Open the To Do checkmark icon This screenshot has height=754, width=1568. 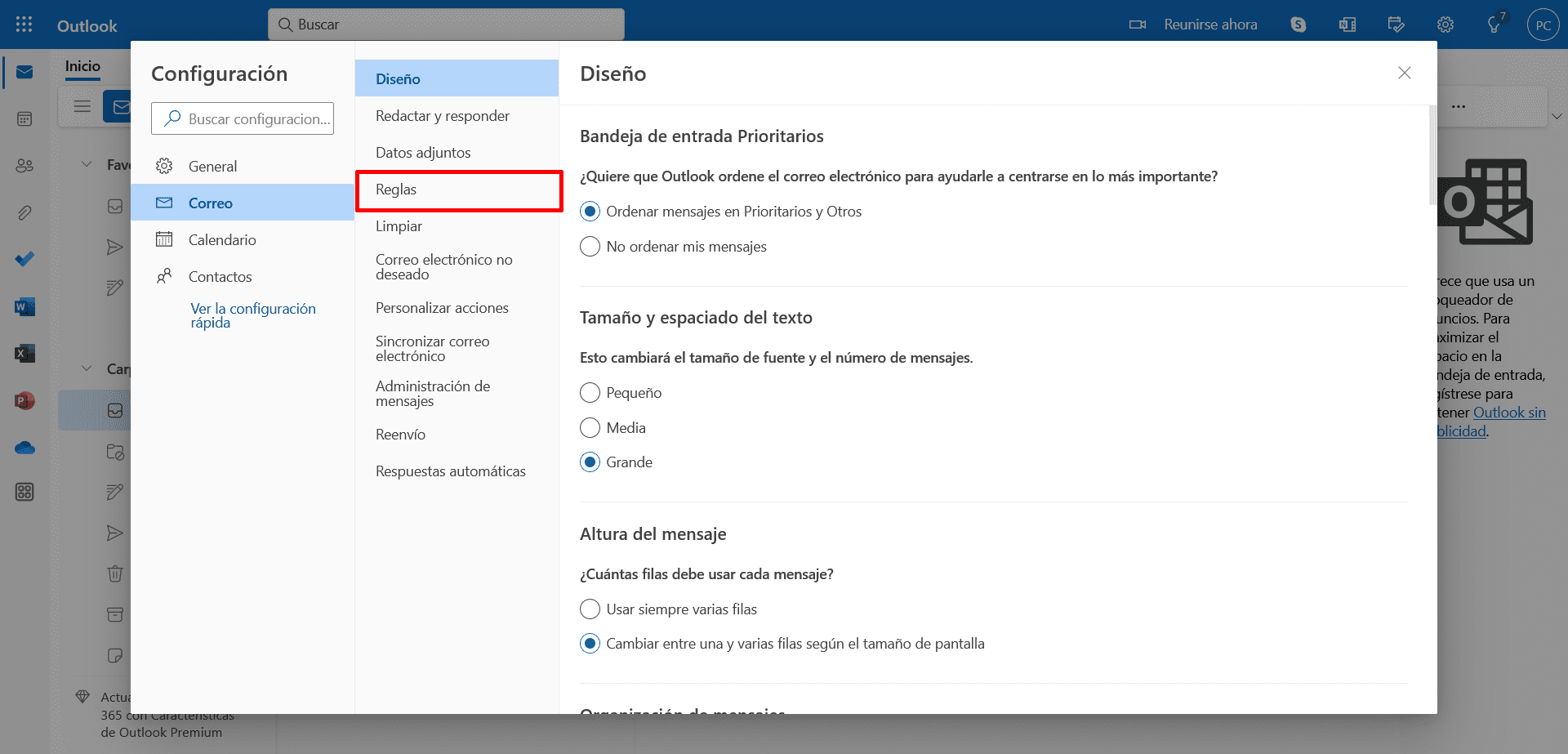pos(24,259)
